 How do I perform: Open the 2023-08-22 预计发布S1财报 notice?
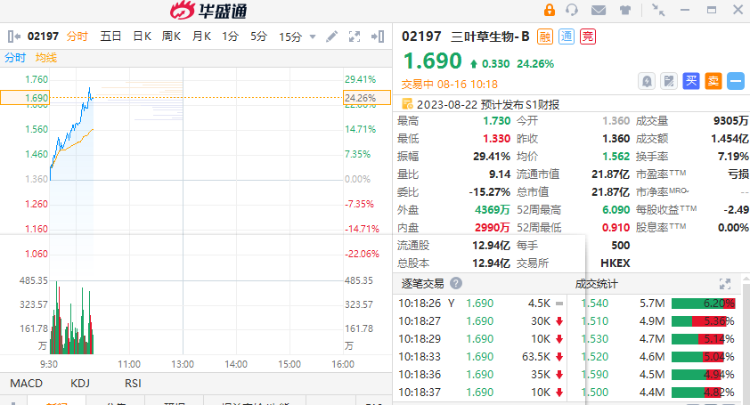488,105
